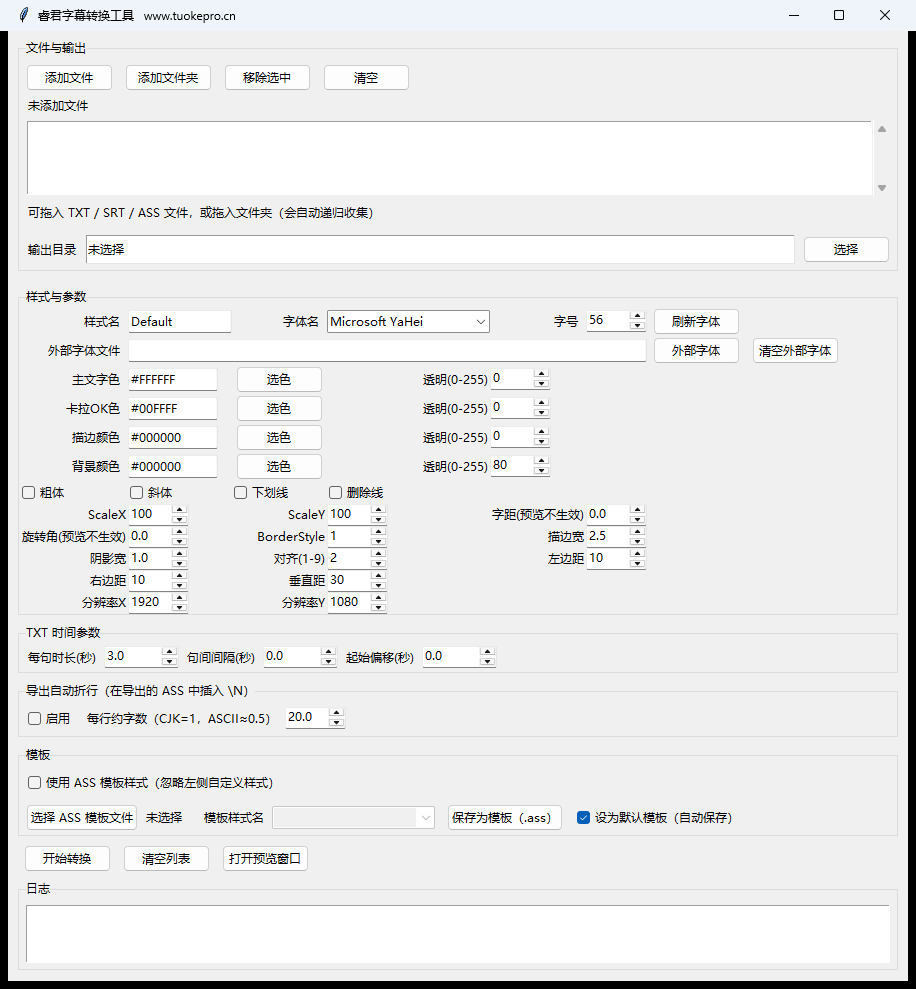Image resolution: width=916 pixels, height=989 pixels.
Task: Open color picker for 描边颜色
Action: 279,437
